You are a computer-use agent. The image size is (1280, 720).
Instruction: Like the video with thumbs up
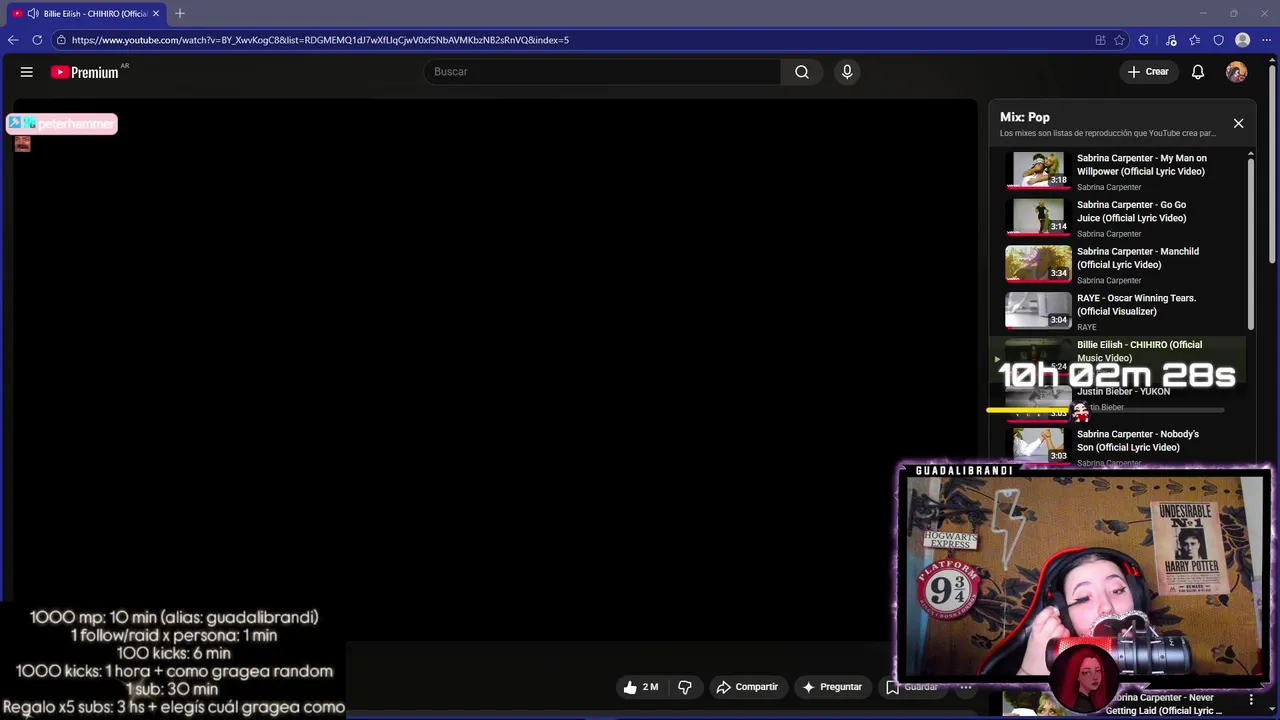[x=641, y=687]
